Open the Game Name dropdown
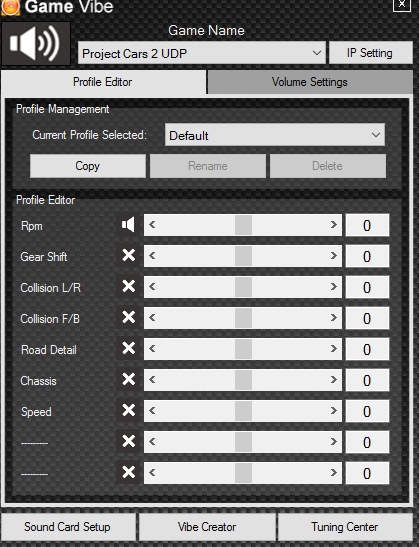 tap(202, 53)
